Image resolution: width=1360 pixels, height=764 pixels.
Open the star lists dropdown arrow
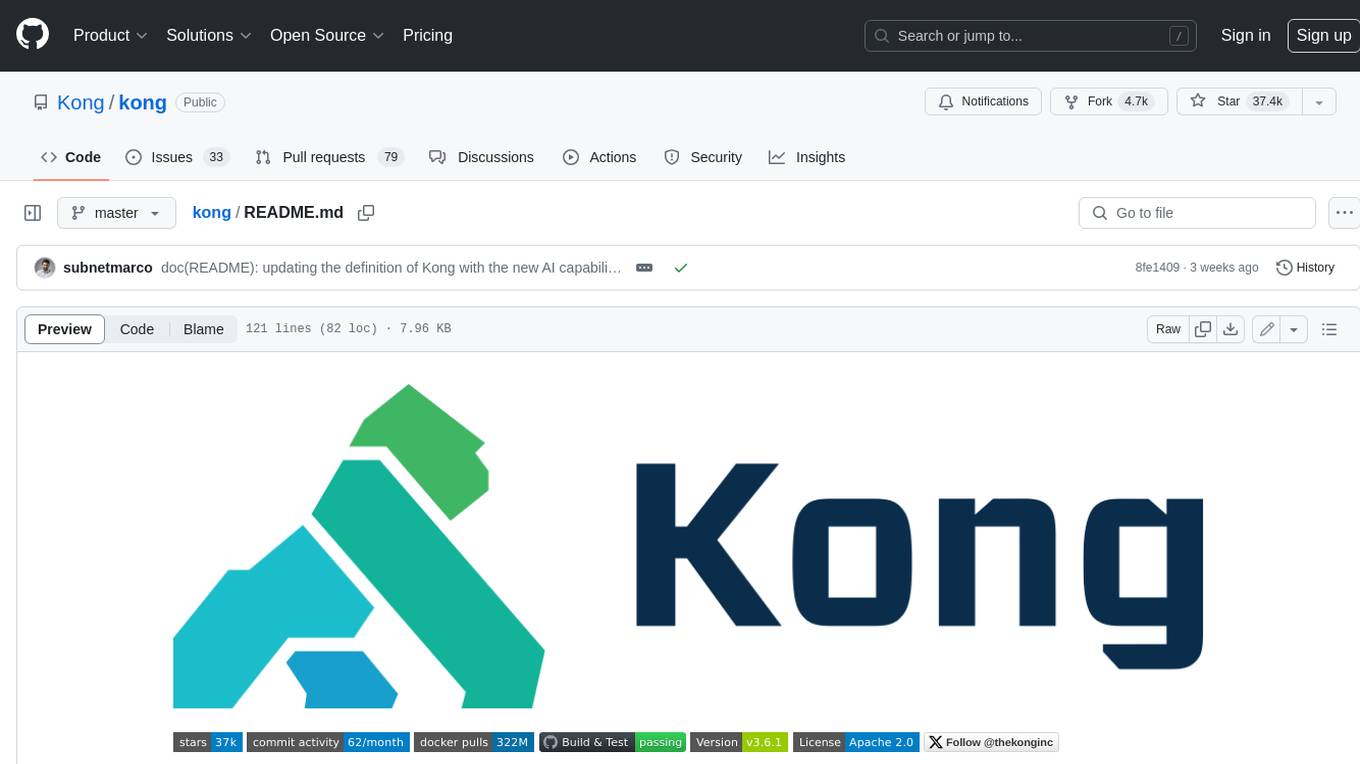(1319, 102)
